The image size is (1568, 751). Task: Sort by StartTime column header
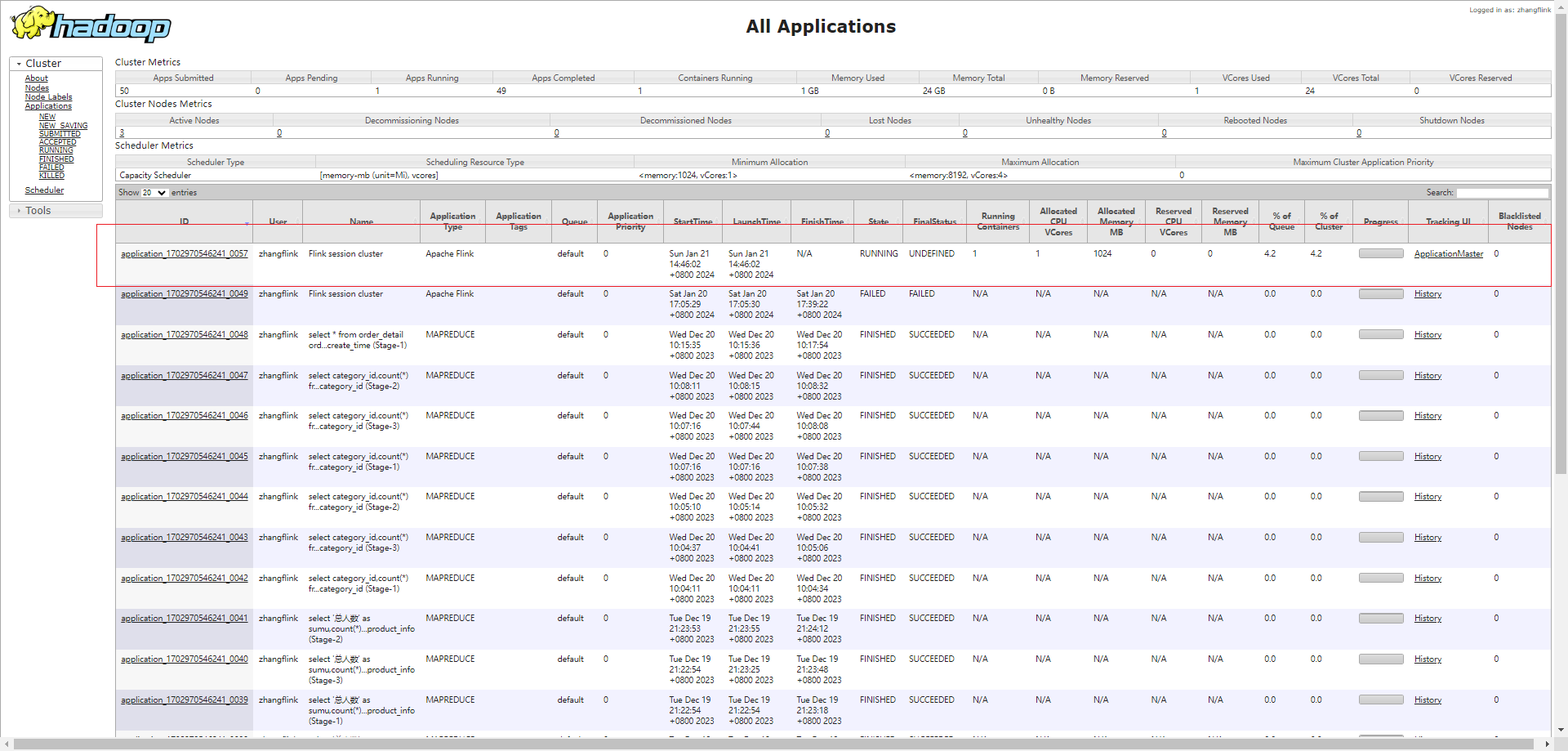pyautogui.click(x=693, y=221)
